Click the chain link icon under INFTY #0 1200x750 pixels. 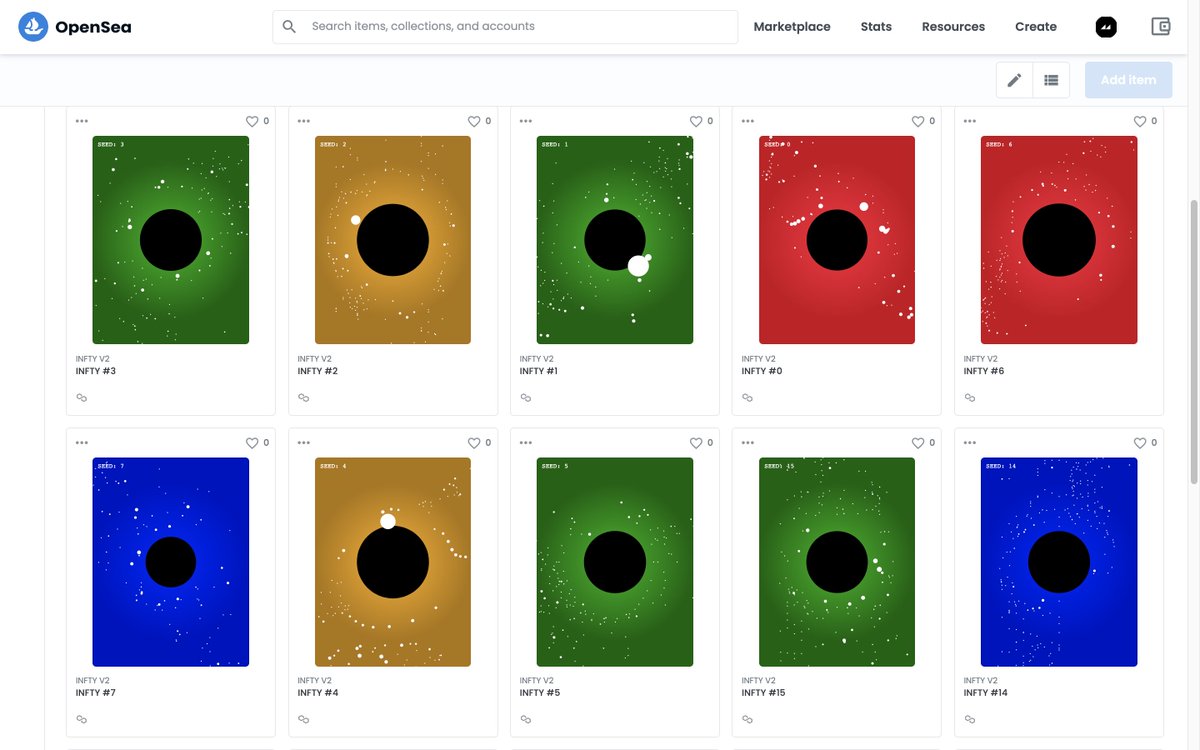coord(748,397)
